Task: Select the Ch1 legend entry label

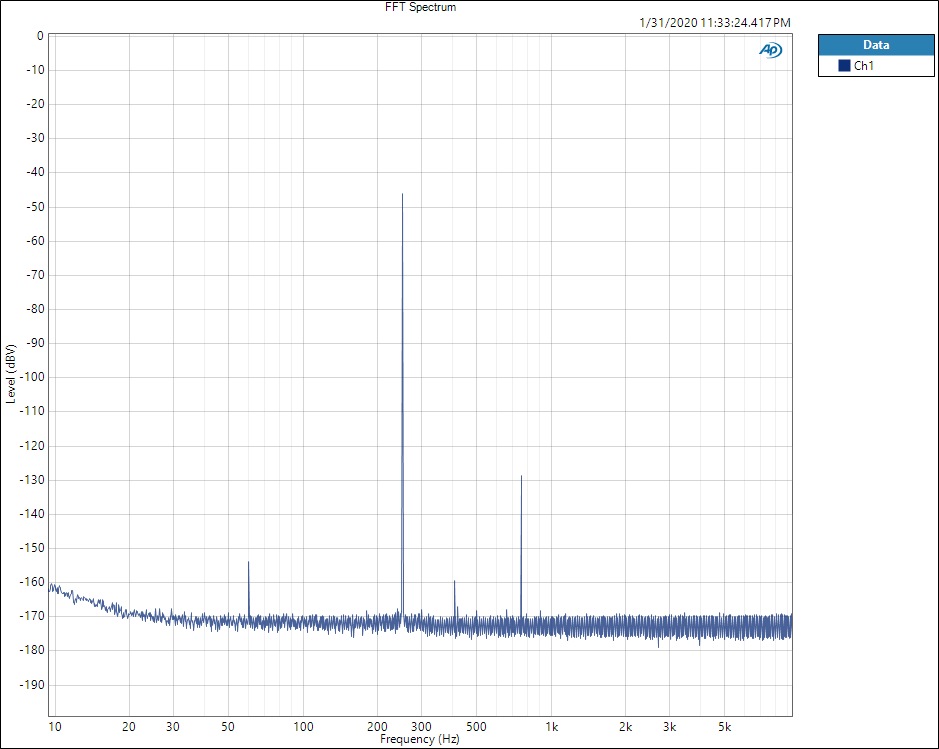Action: point(864,66)
